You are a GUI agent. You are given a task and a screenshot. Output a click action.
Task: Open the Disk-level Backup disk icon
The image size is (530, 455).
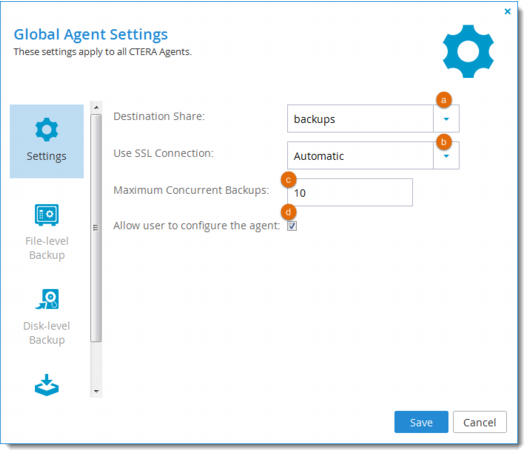(47, 299)
